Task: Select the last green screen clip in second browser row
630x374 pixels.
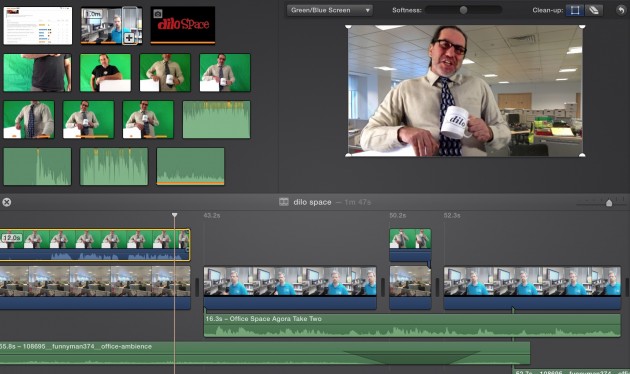Action: click(x=225, y=73)
